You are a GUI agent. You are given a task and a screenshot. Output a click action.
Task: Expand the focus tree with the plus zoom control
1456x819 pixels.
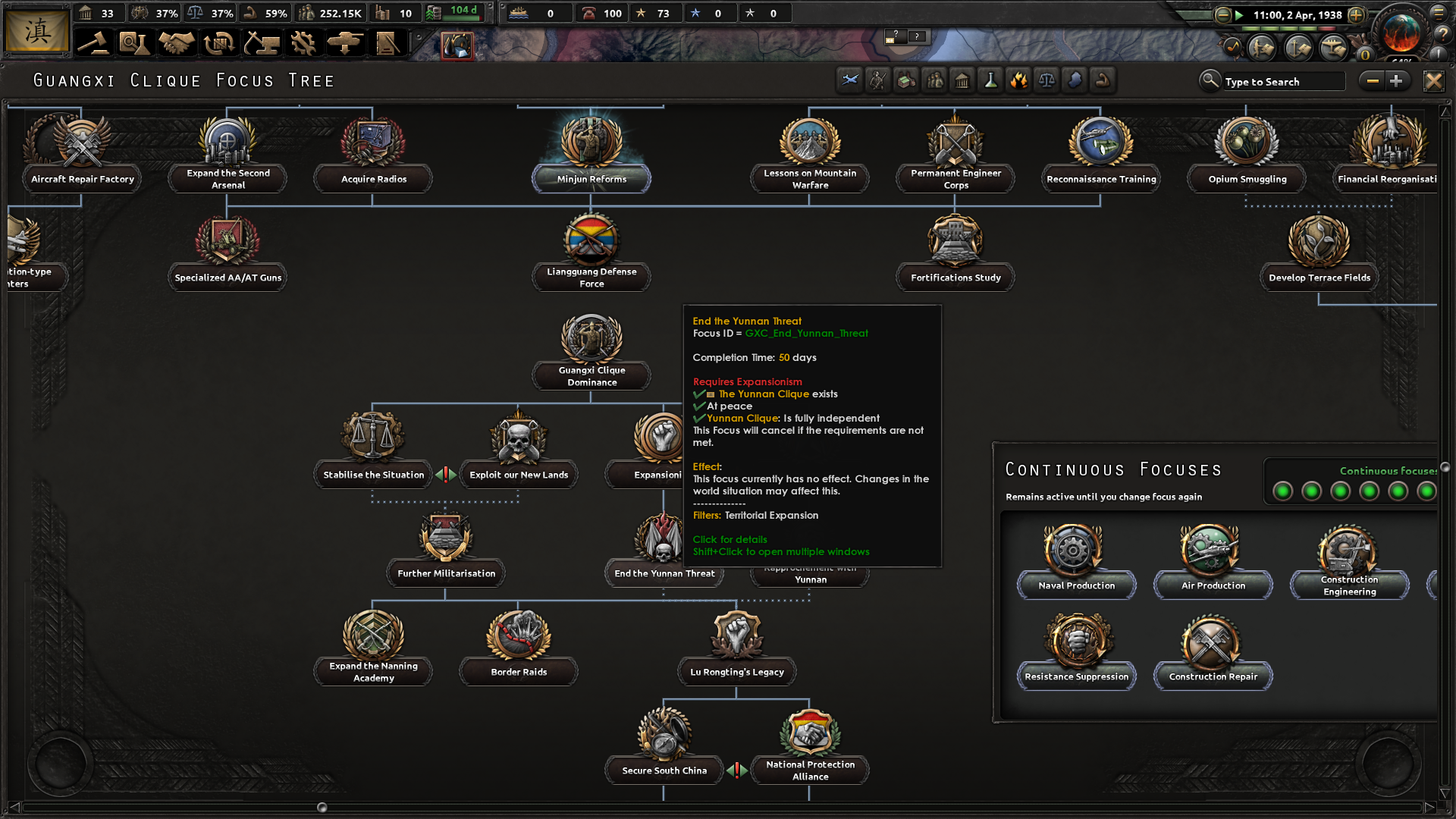click(1398, 80)
